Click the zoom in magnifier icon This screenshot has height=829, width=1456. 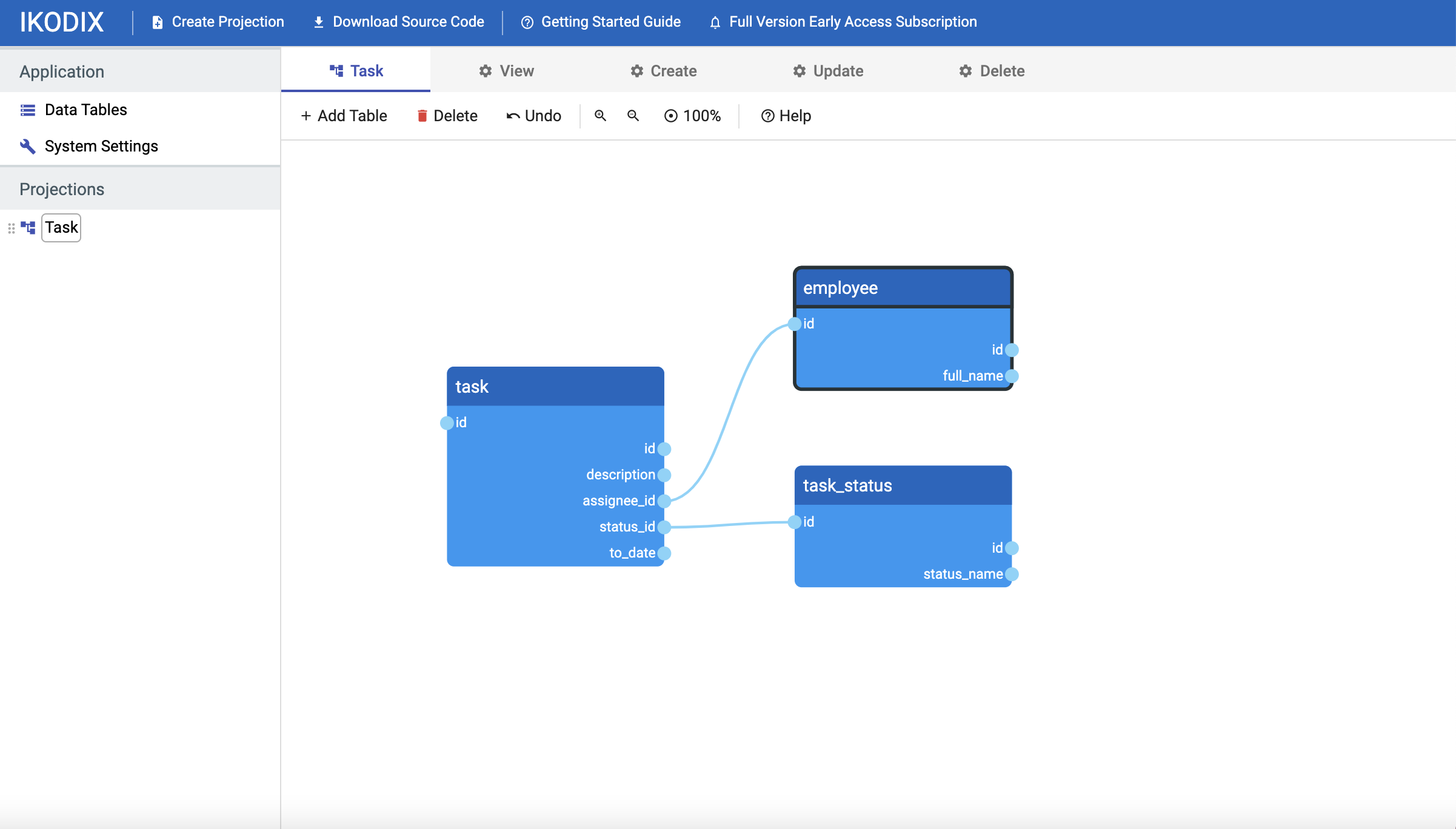coord(600,115)
